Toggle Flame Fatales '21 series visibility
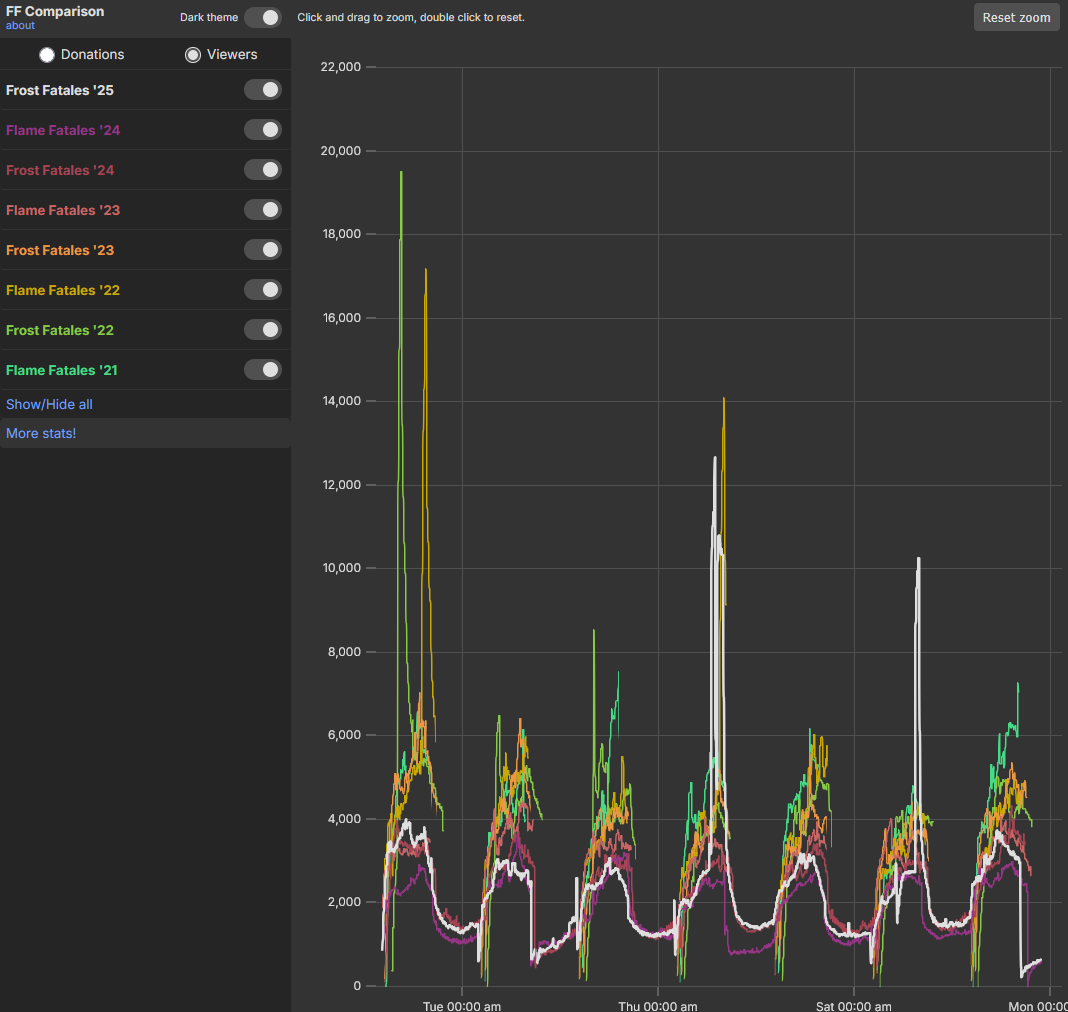This screenshot has width=1068, height=1012. pos(263,370)
